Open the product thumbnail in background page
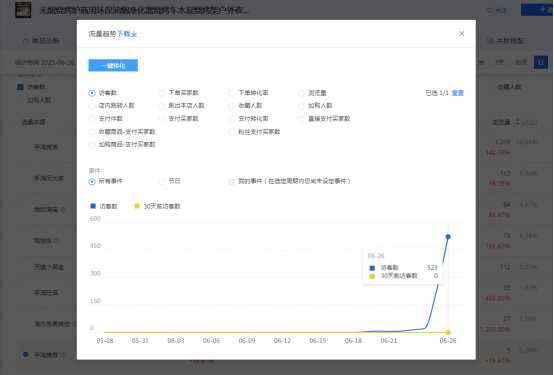 23,10
